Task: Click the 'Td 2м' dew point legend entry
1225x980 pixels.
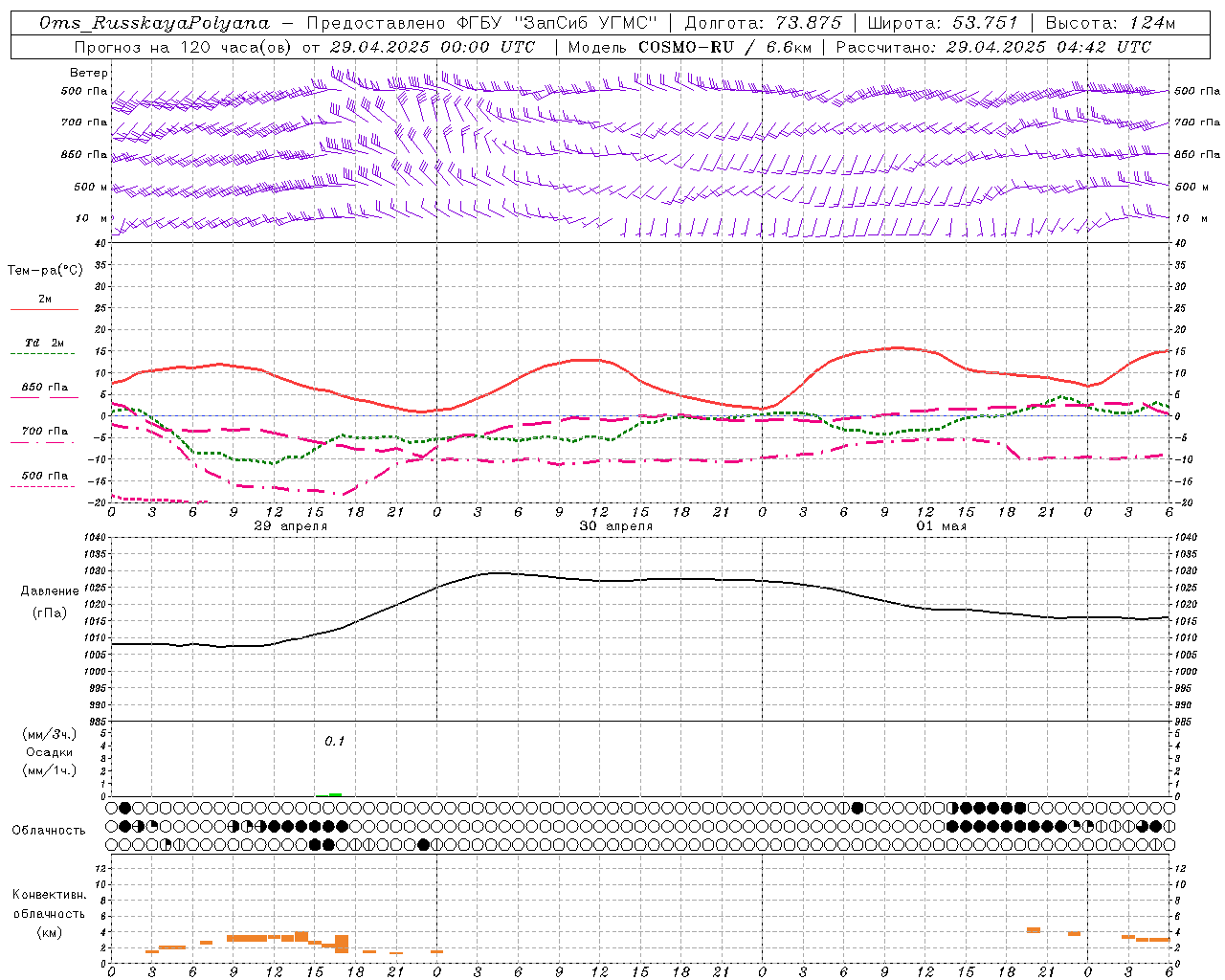Action: click(44, 343)
